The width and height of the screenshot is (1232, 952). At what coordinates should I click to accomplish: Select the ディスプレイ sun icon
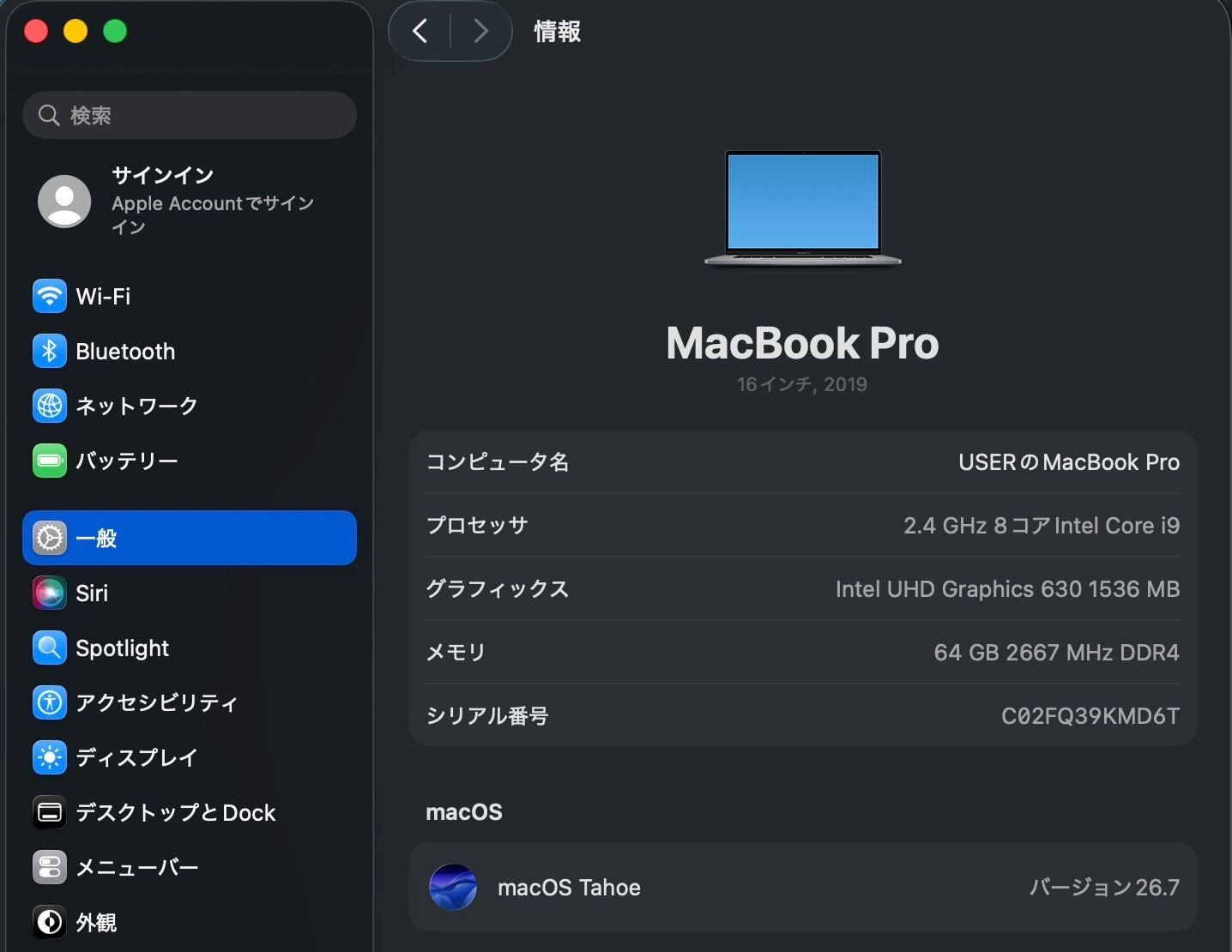(x=50, y=757)
